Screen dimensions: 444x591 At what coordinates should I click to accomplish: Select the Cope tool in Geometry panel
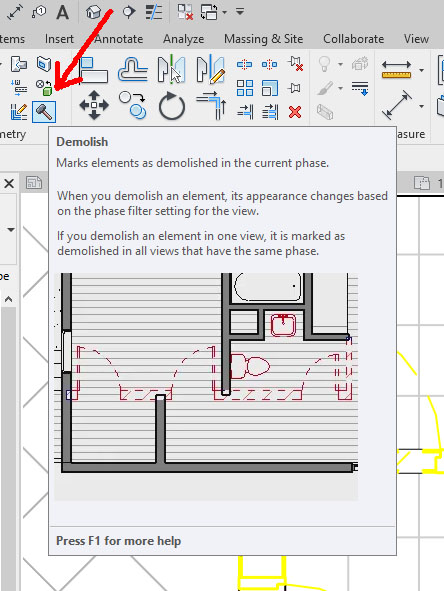[18, 64]
